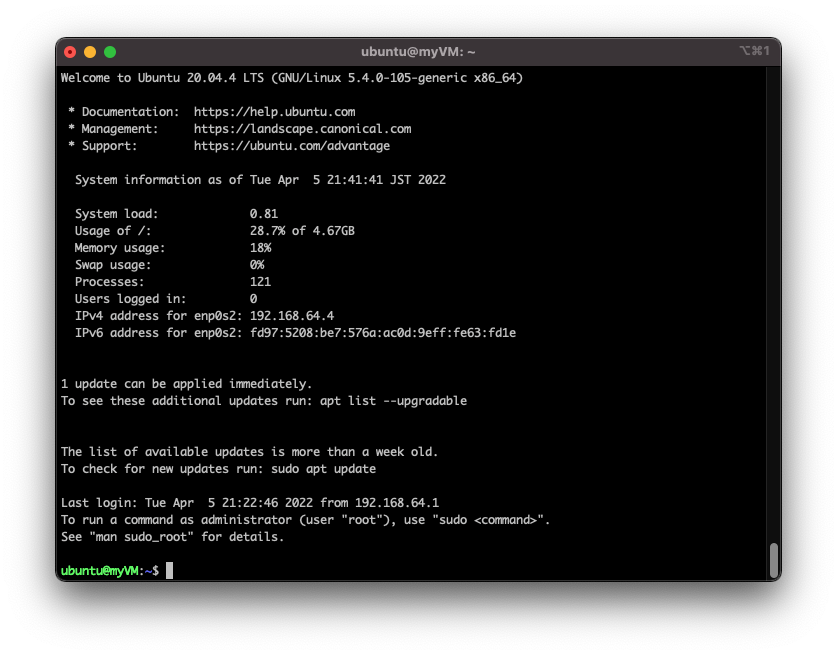Open the https://landscape.canonical.com link
Screen dimensions: 837x655
click(x=302, y=129)
